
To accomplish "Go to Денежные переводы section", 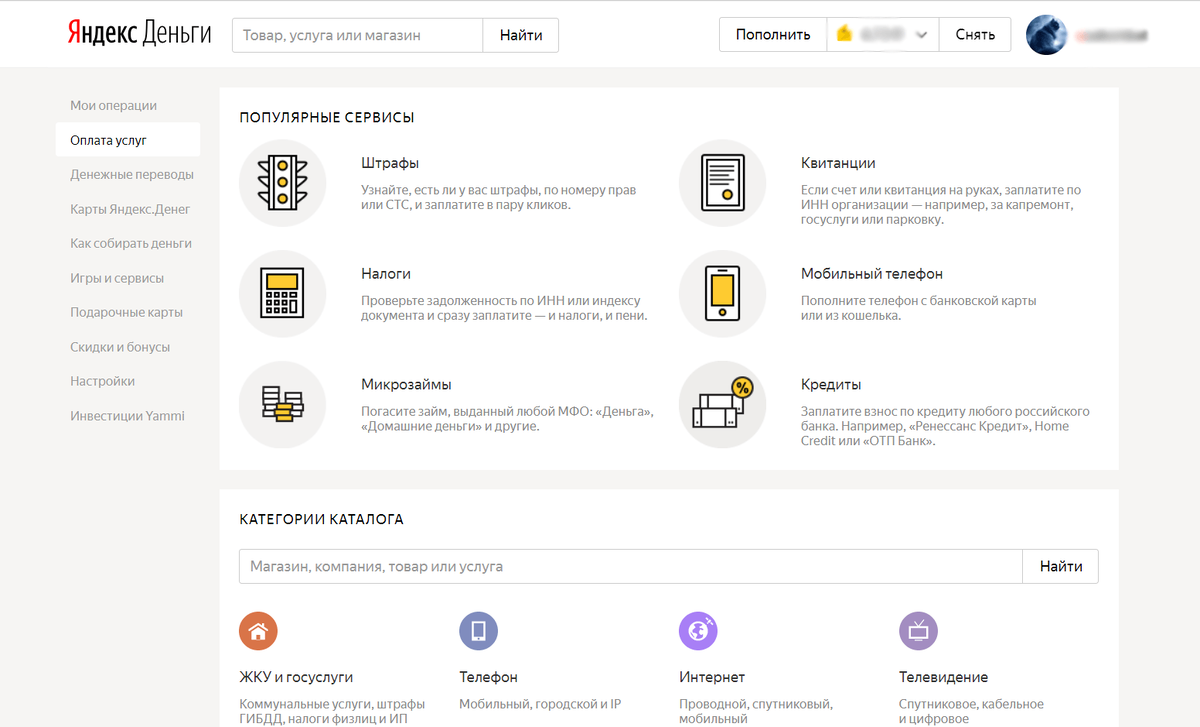I will (x=132, y=174).
